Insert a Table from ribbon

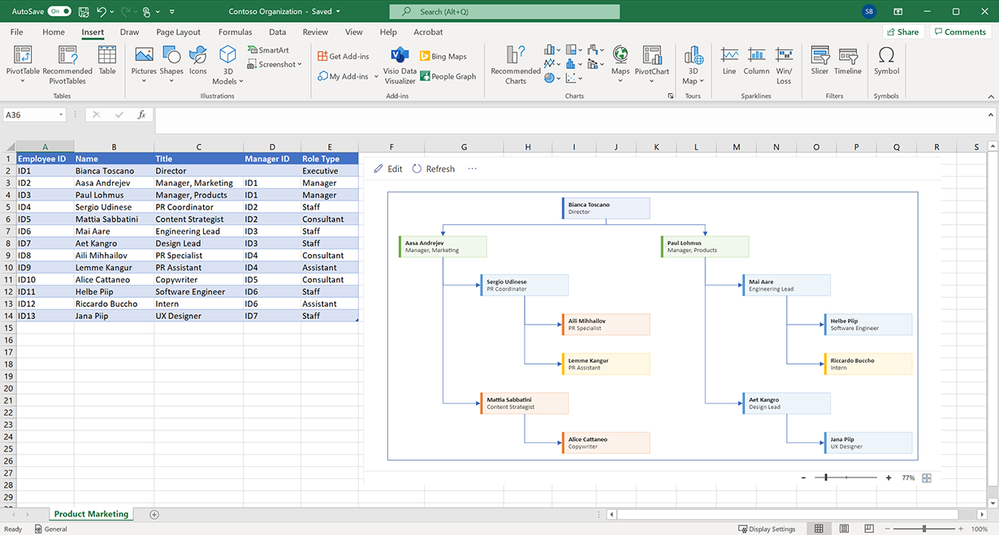[107, 61]
